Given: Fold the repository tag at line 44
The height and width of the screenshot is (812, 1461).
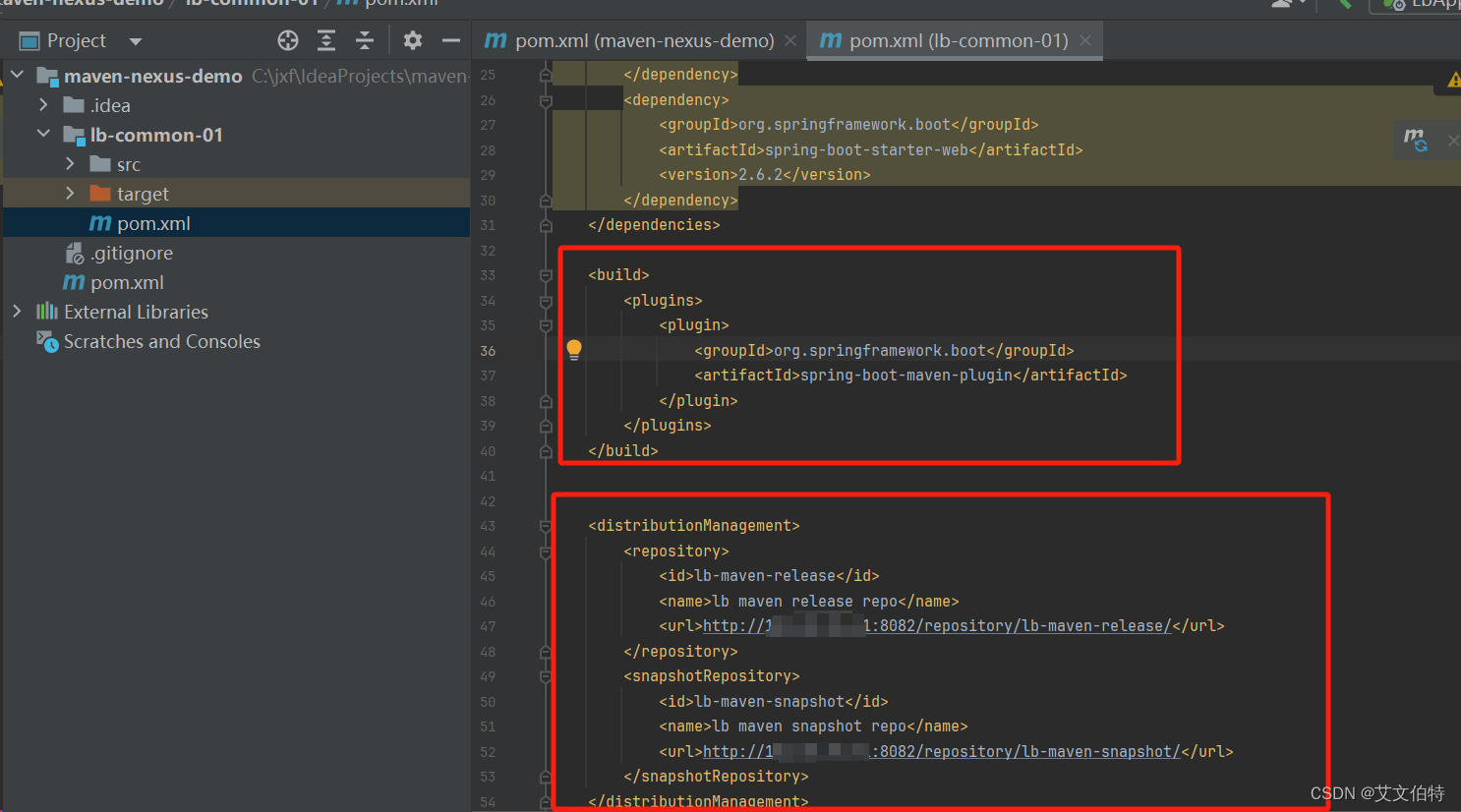Looking at the screenshot, I should click(x=546, y=551).
